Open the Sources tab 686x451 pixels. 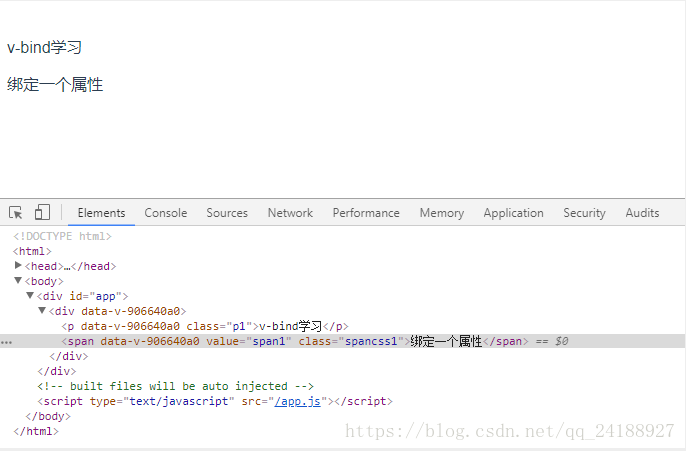[x=227, y=213]
